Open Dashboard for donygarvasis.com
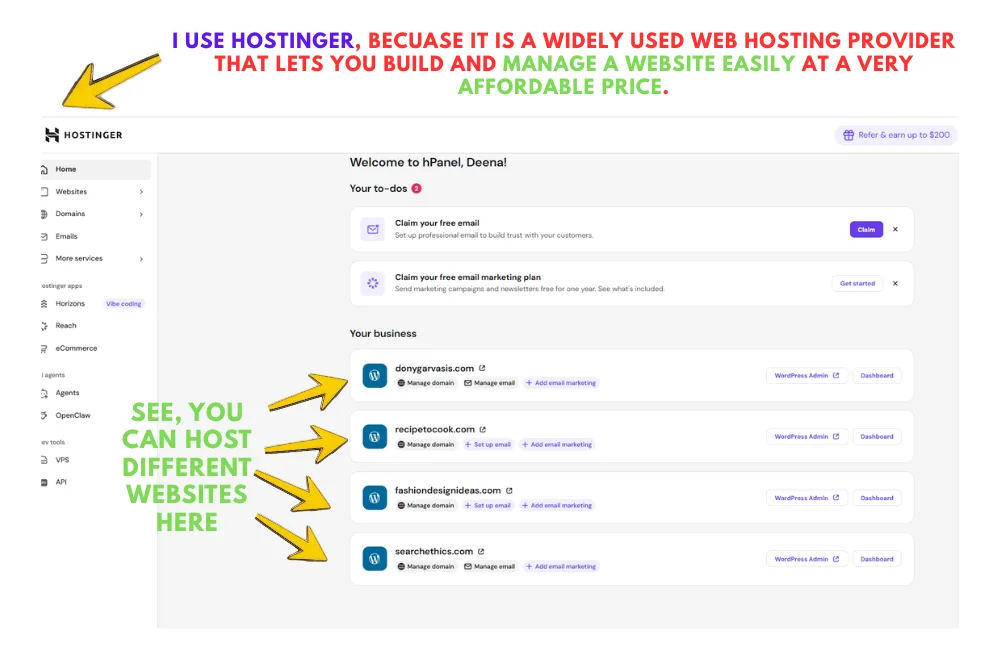 [877, 376]
